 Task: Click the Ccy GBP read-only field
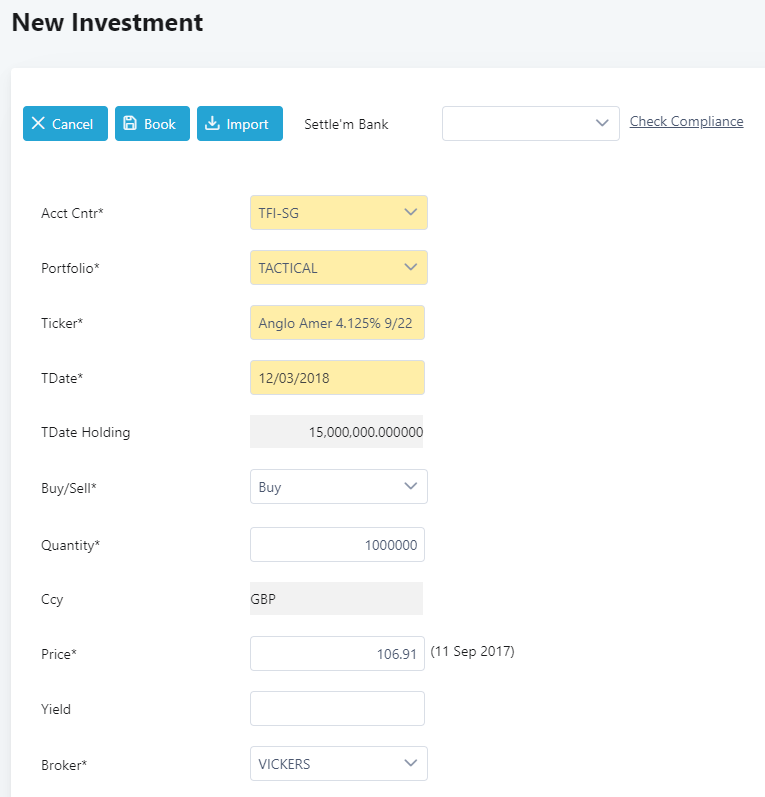click(336, 599)
